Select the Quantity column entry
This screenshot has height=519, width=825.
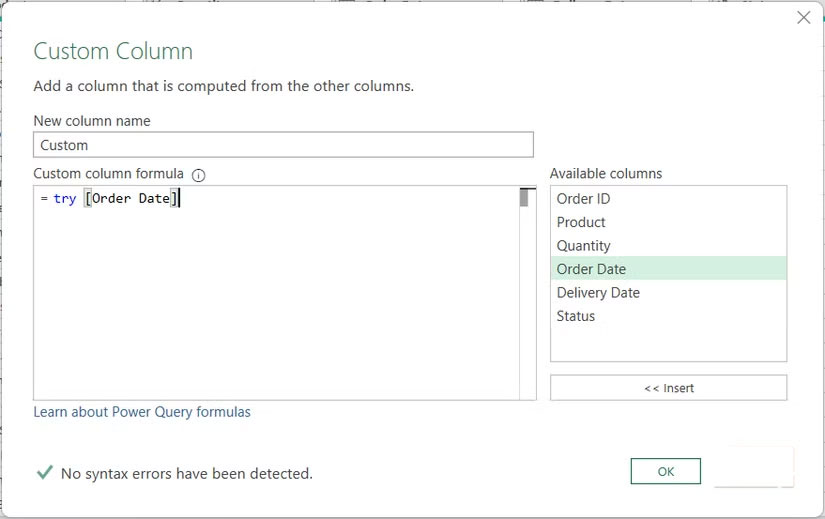(x=584, y=246)
